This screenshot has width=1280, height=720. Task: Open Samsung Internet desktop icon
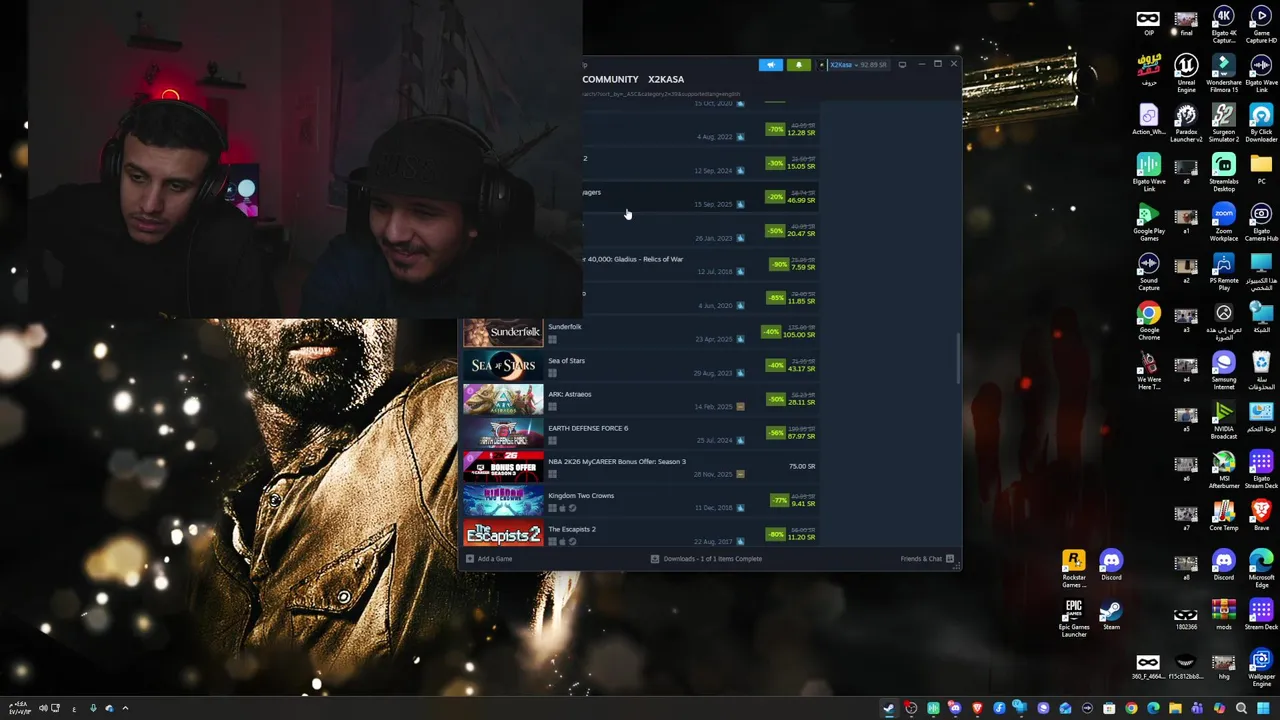click(1224, 370)
